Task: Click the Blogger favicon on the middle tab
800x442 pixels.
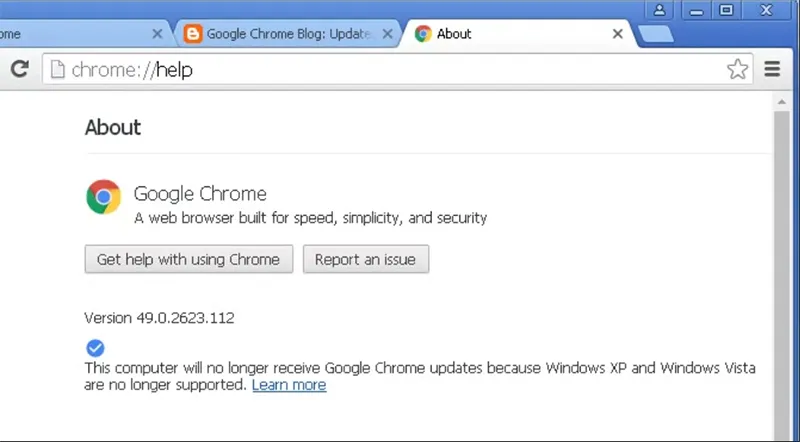Action: tap(193, 33)
